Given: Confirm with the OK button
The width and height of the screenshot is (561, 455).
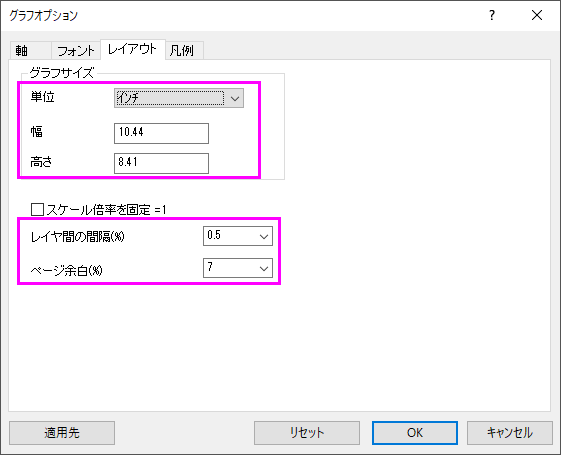Looking at the screenshot, I should pos(415,433).
